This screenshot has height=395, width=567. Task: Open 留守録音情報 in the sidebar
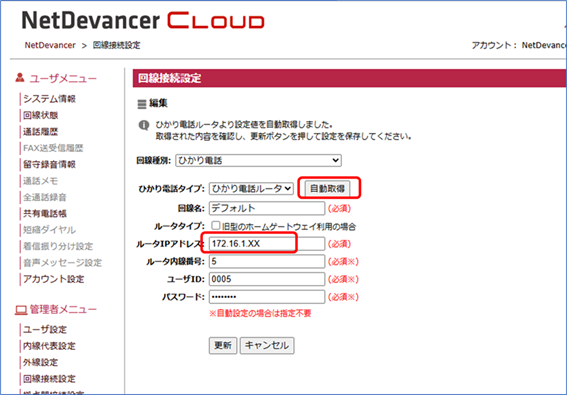49,164
